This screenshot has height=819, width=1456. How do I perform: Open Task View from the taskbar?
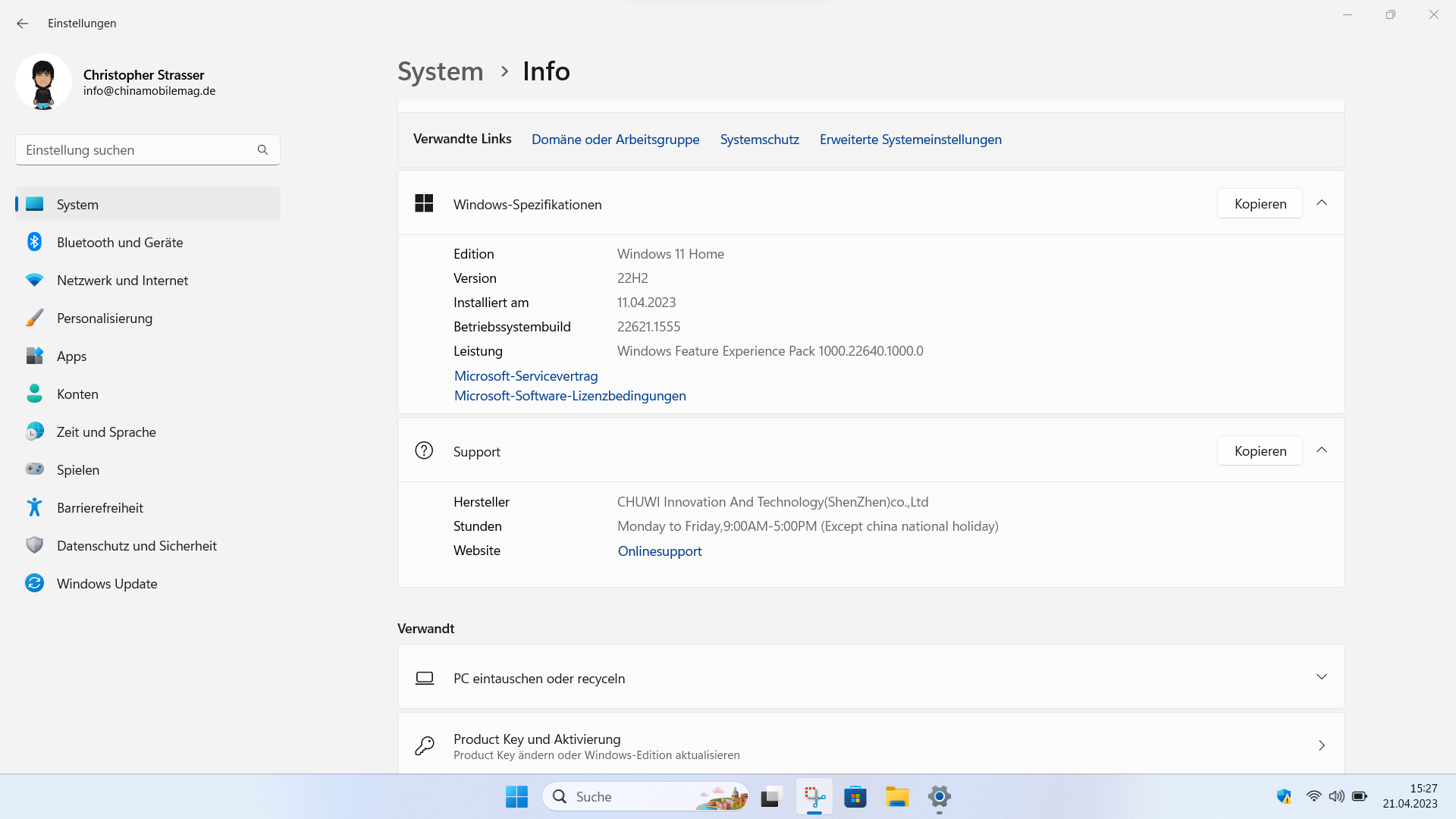coord(770,797)
